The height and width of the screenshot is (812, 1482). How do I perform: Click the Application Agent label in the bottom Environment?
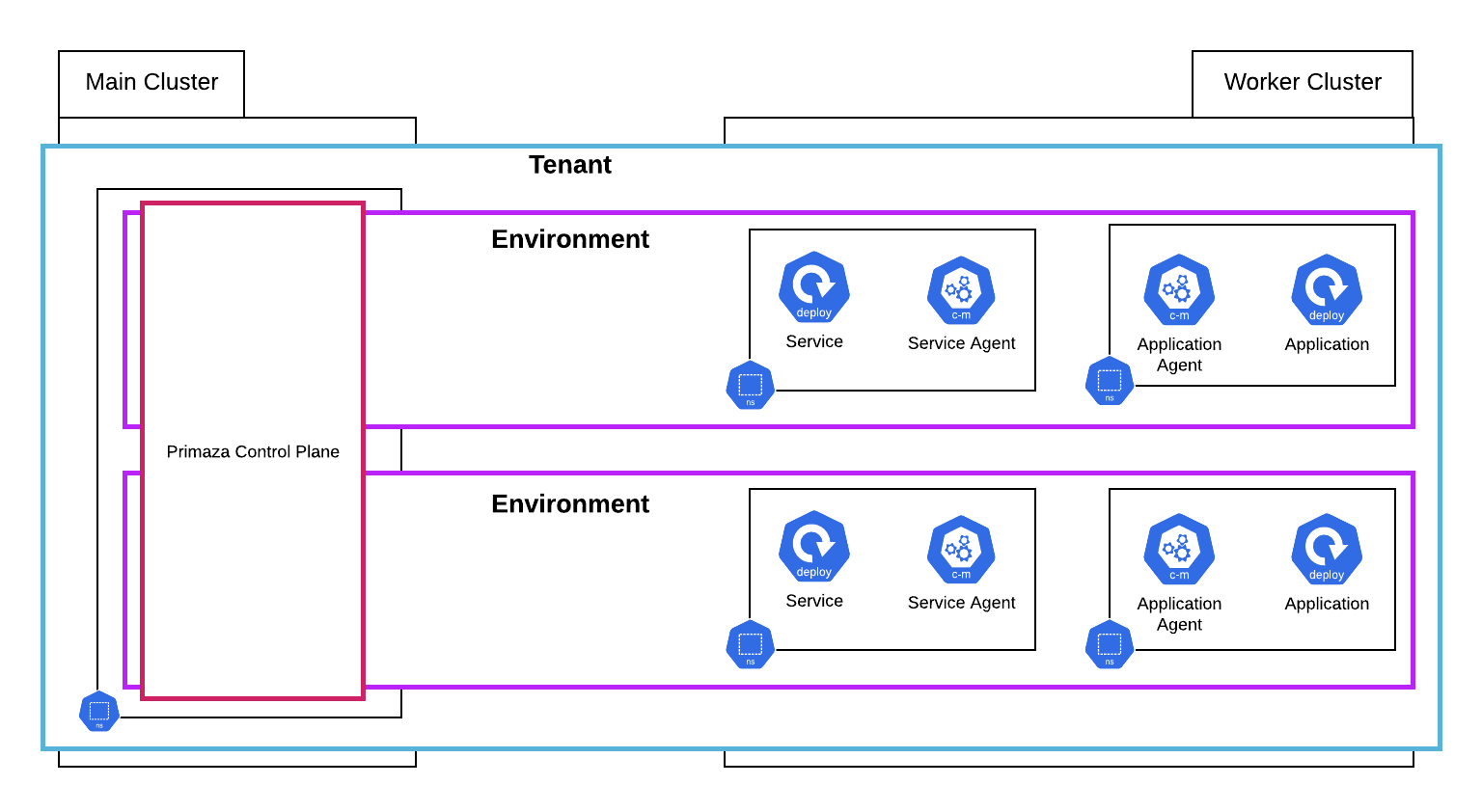click(1179, 614)
